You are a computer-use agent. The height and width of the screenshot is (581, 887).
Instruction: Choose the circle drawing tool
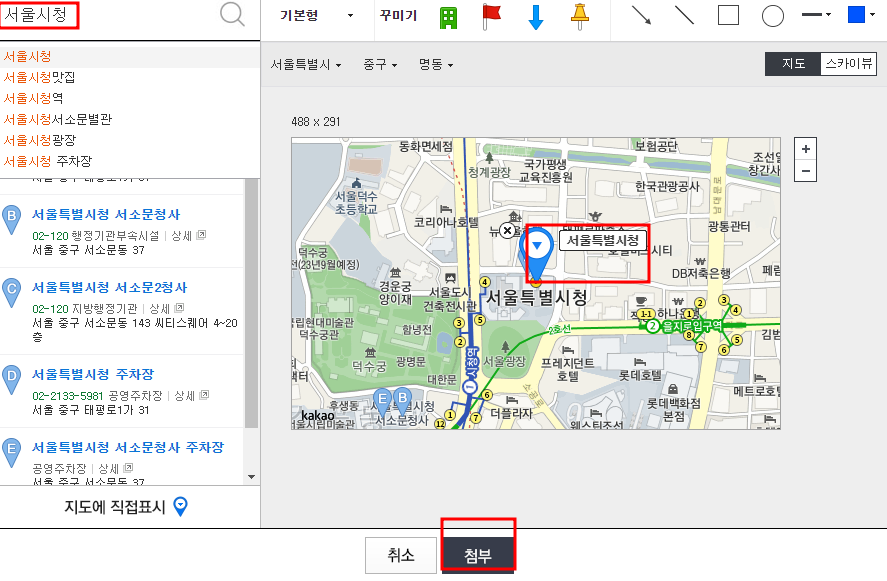[773, 16]
